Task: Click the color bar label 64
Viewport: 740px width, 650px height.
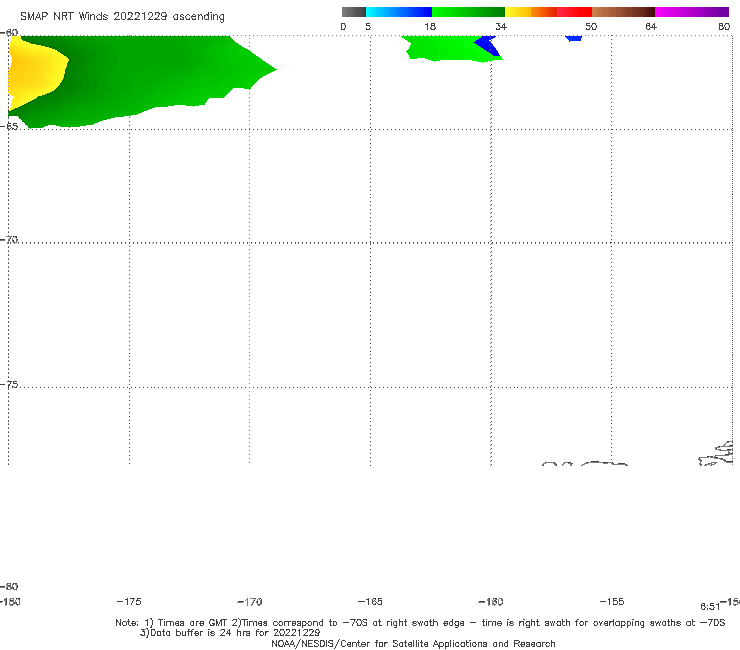Action: click(651, 26)
